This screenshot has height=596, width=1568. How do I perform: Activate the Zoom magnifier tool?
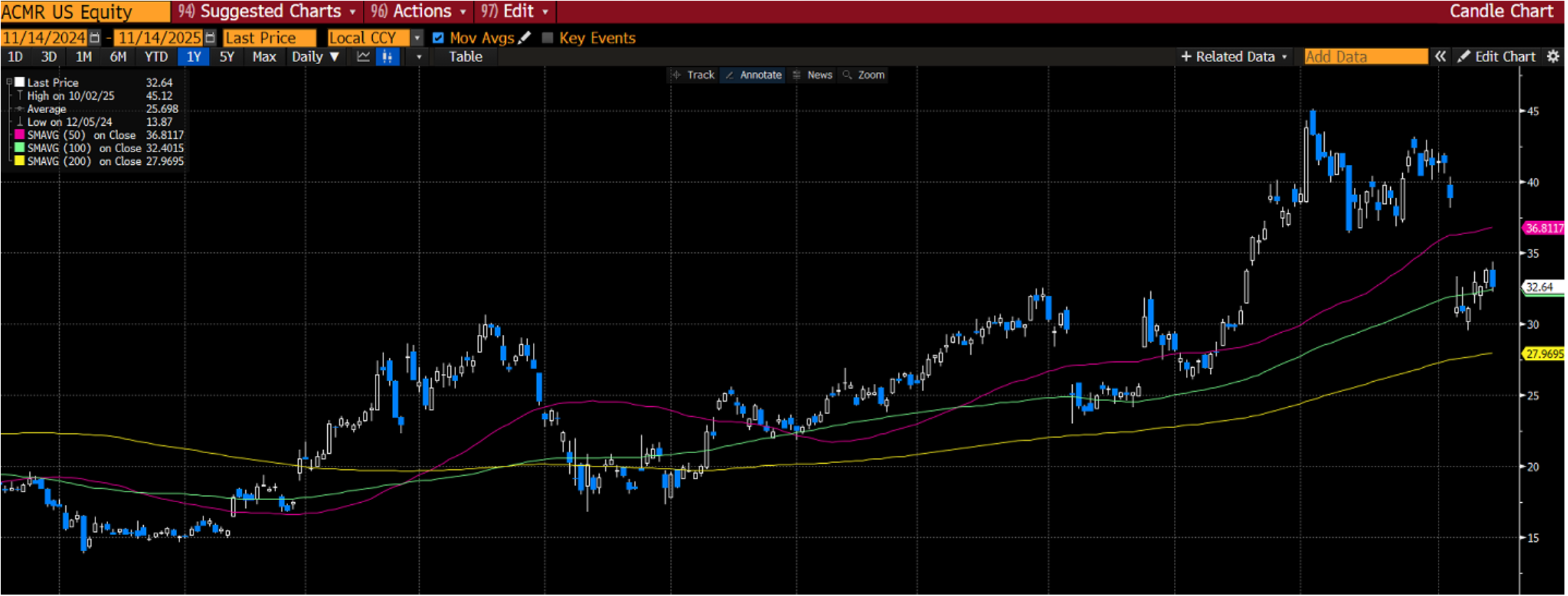click(x=864, y=75)
